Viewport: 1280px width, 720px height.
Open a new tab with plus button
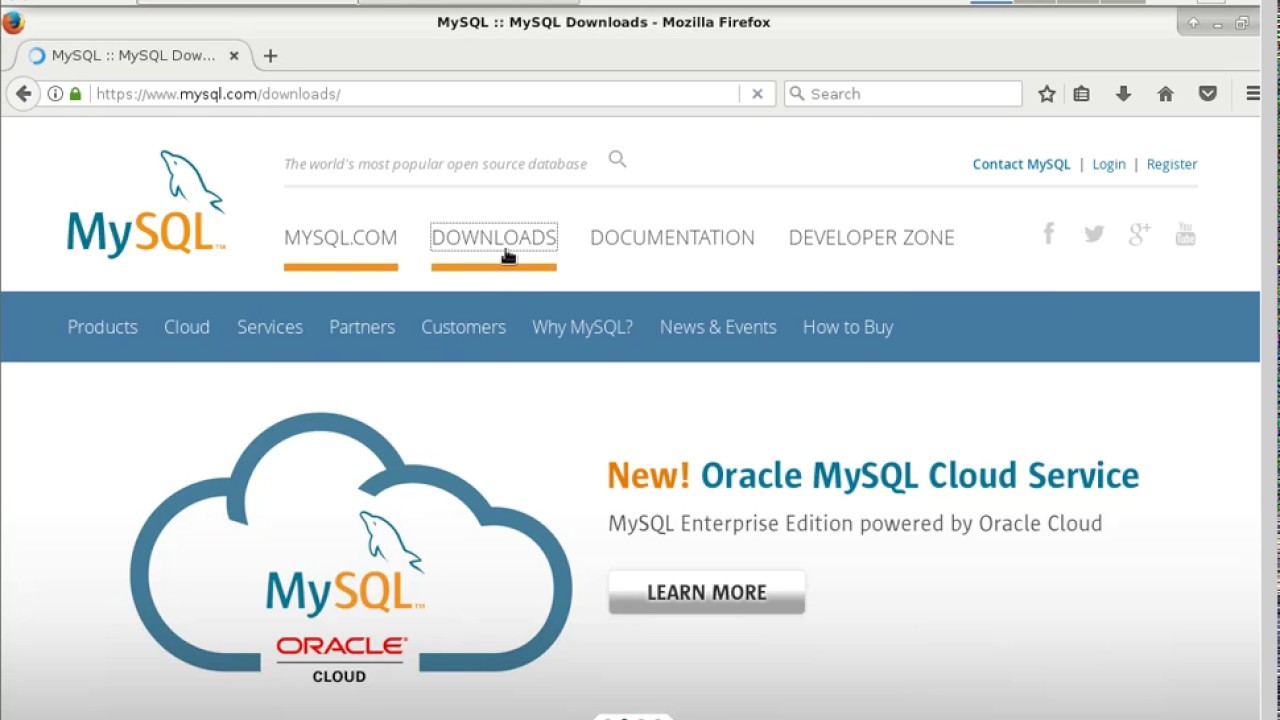270,56
